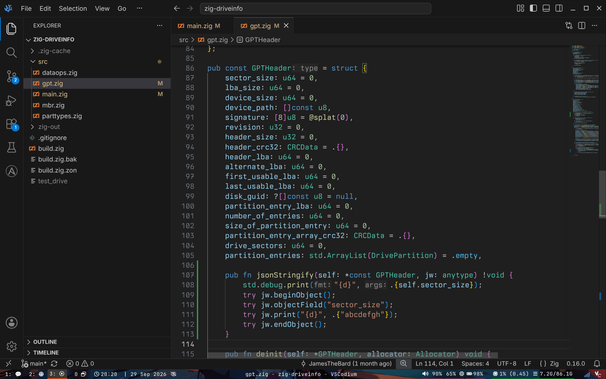Open Customize Layout icon
The image size is (606, 379).
click(x=520, y=8)
